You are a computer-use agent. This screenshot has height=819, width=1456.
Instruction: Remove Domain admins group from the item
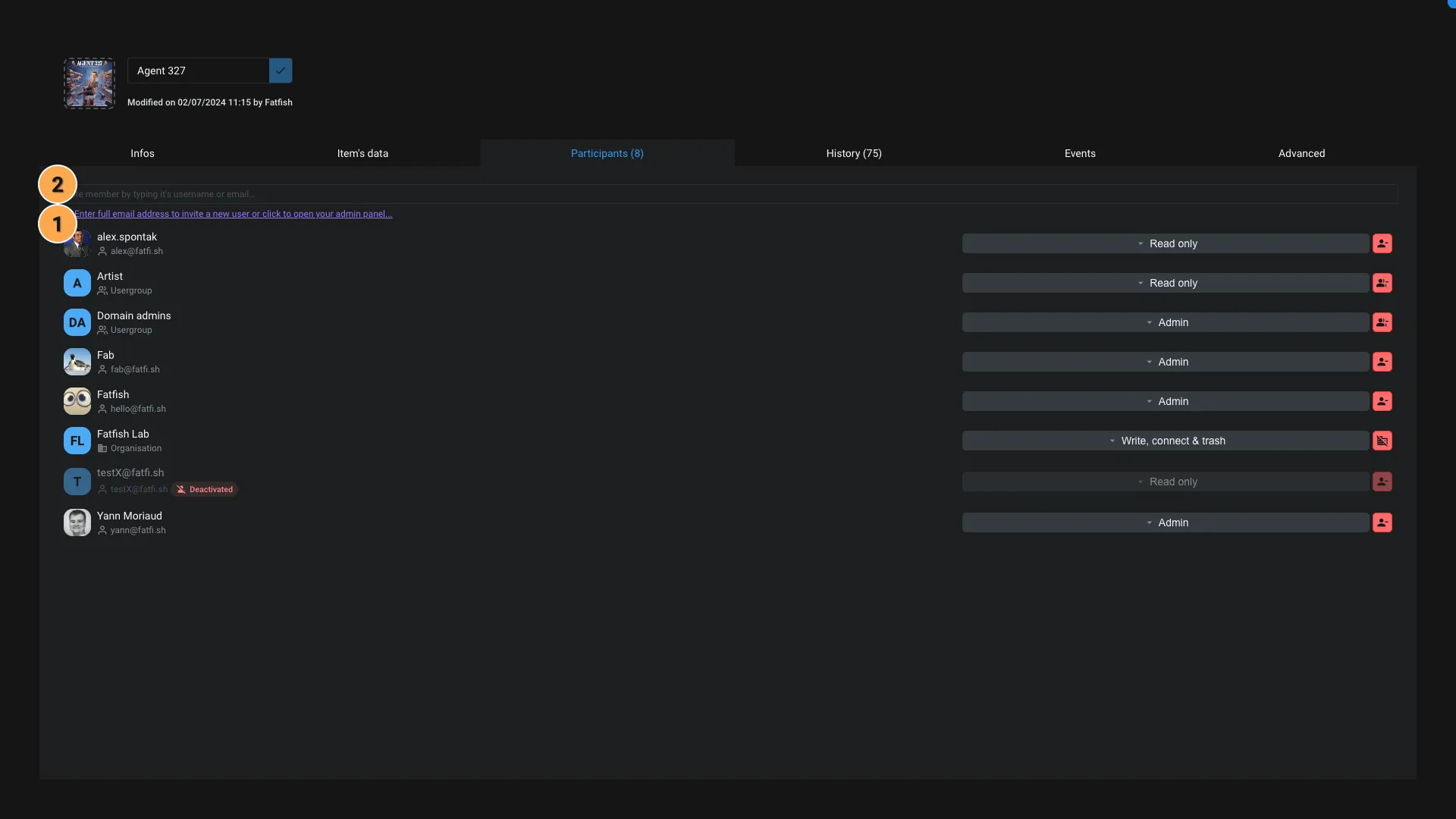pos(1382,322)
